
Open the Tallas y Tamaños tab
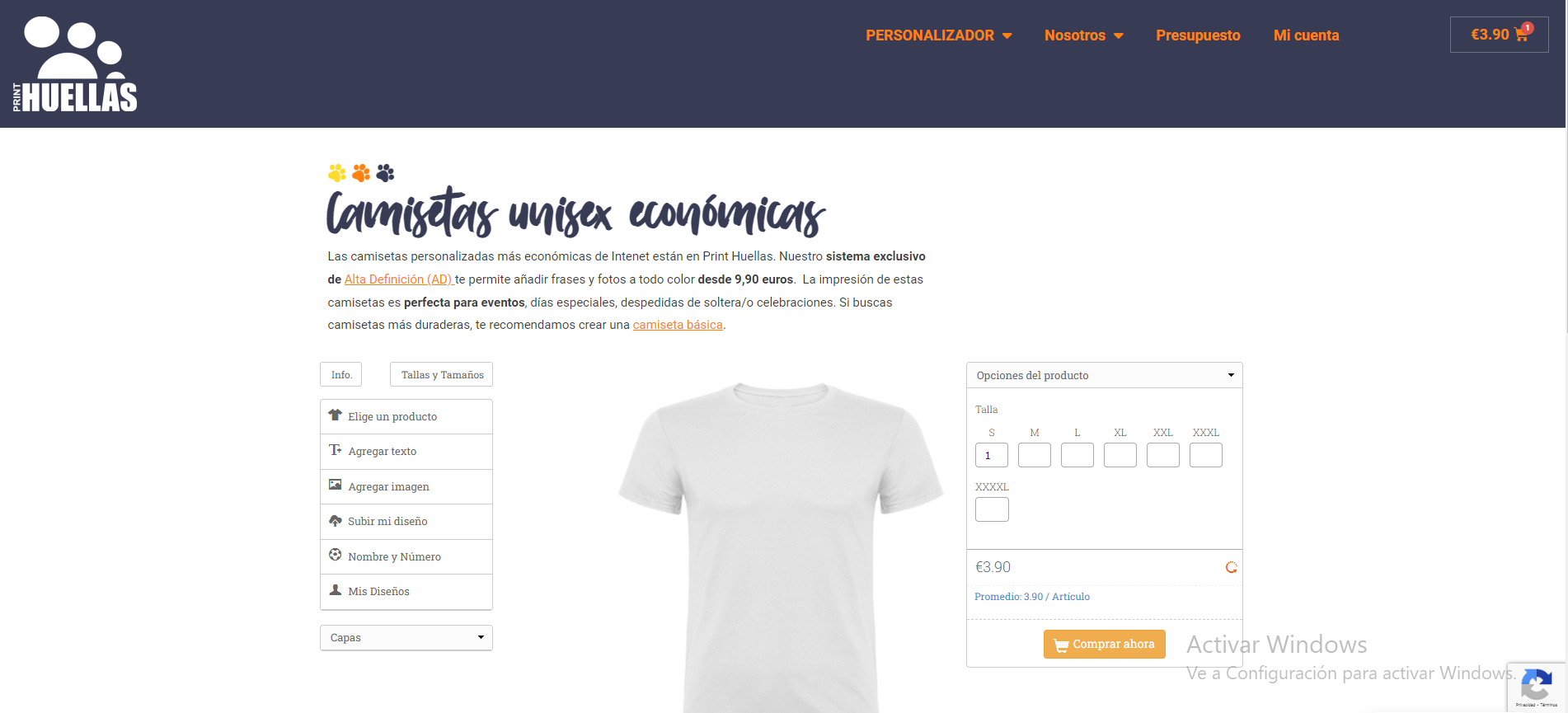coord(442,374)
